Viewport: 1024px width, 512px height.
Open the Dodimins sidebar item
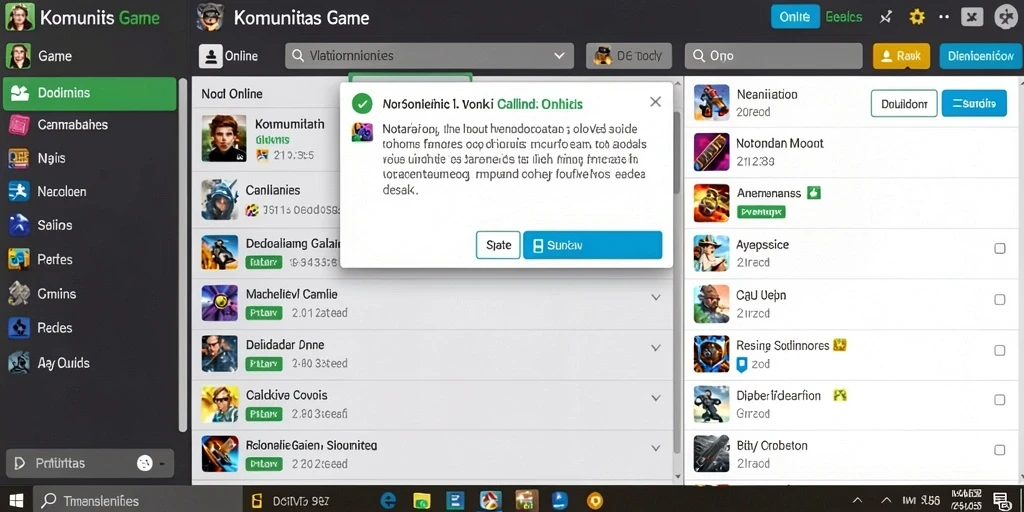pos(89,93)
